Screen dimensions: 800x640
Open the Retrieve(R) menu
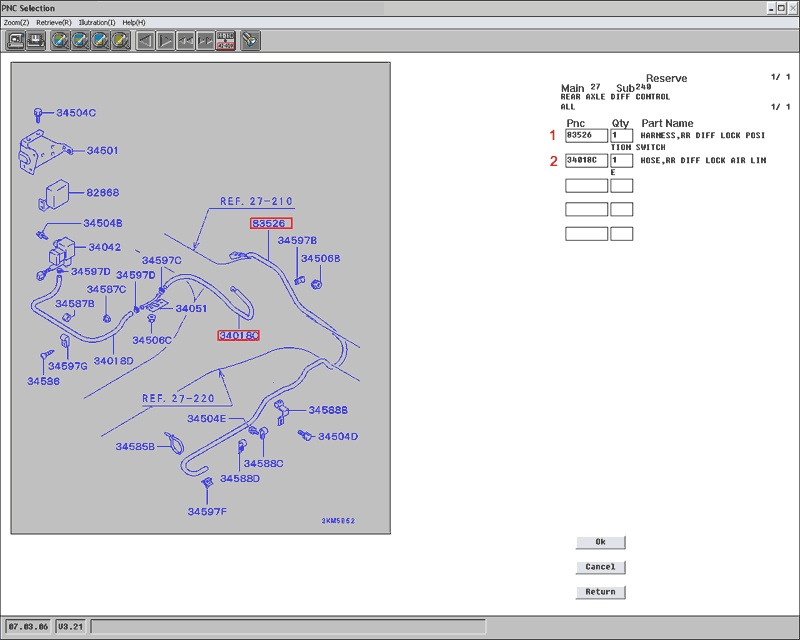53,22
